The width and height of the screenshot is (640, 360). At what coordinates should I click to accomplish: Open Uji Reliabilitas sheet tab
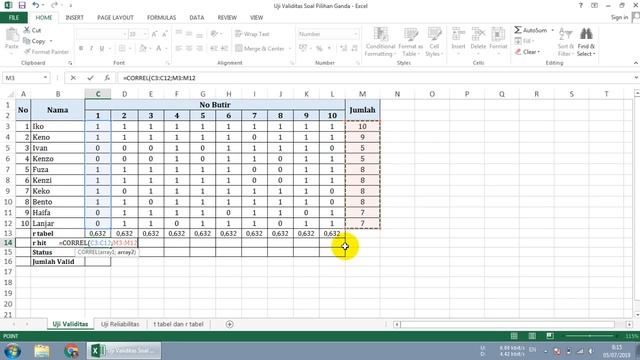tap(120, 324)
